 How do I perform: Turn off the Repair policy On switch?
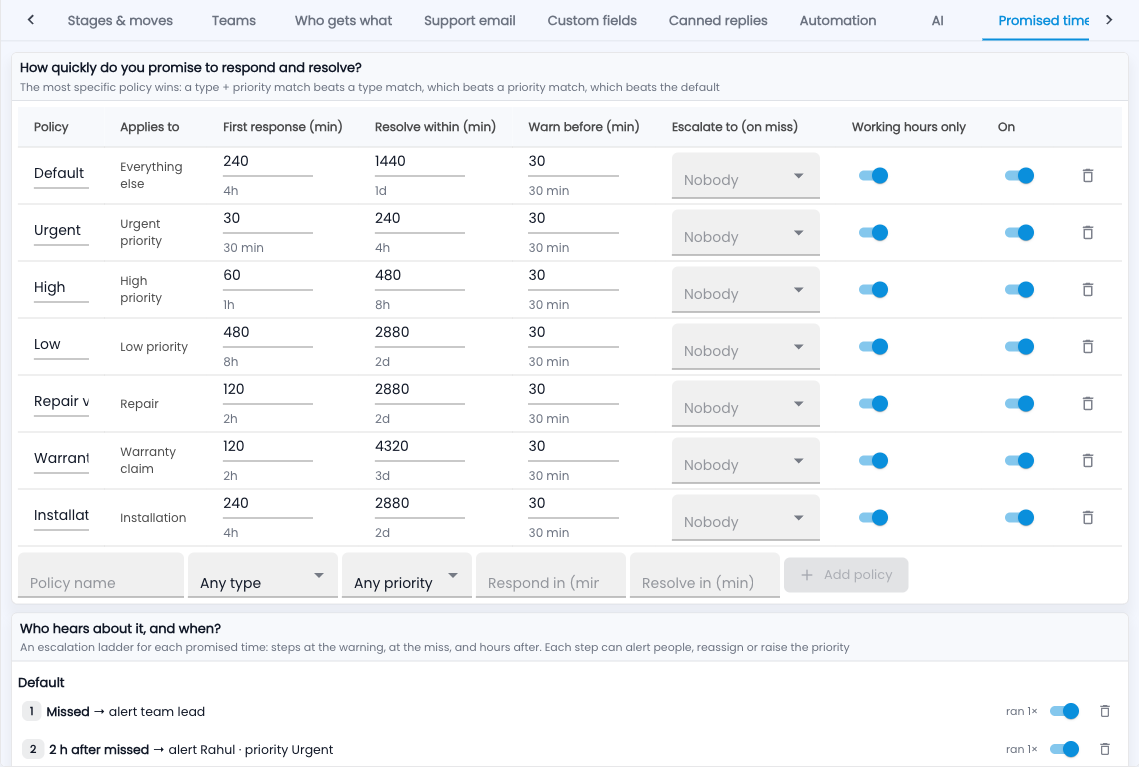1019,404
